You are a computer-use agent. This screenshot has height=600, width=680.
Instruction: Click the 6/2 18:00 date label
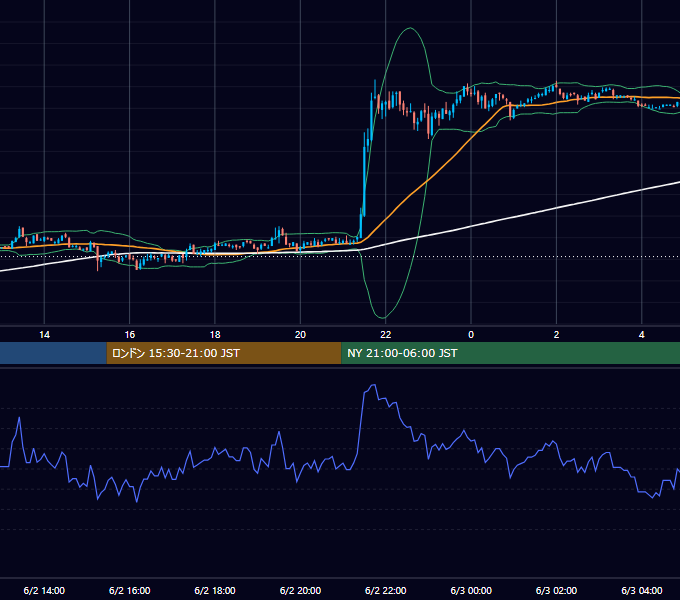click(215, 590)
